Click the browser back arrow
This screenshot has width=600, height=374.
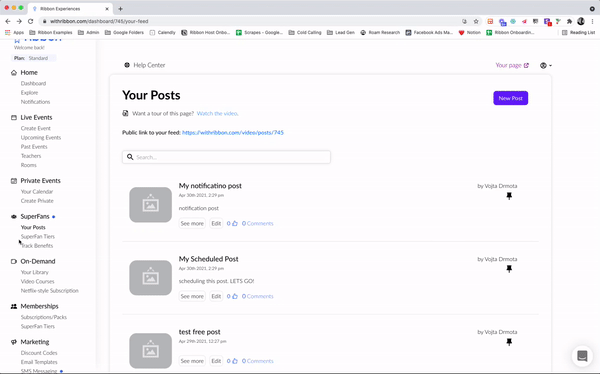click(8, 21)
